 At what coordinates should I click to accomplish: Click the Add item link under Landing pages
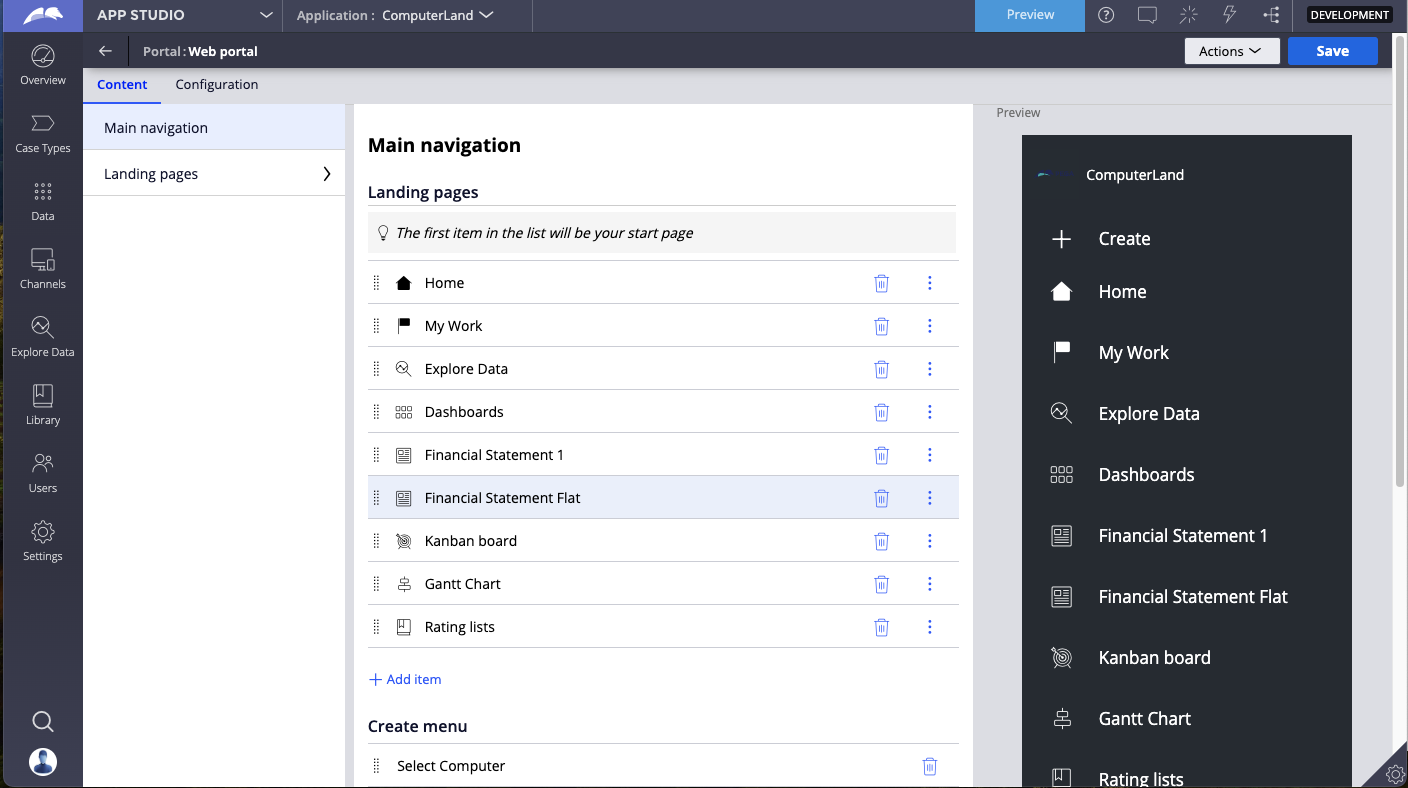[x=404, y=679]
